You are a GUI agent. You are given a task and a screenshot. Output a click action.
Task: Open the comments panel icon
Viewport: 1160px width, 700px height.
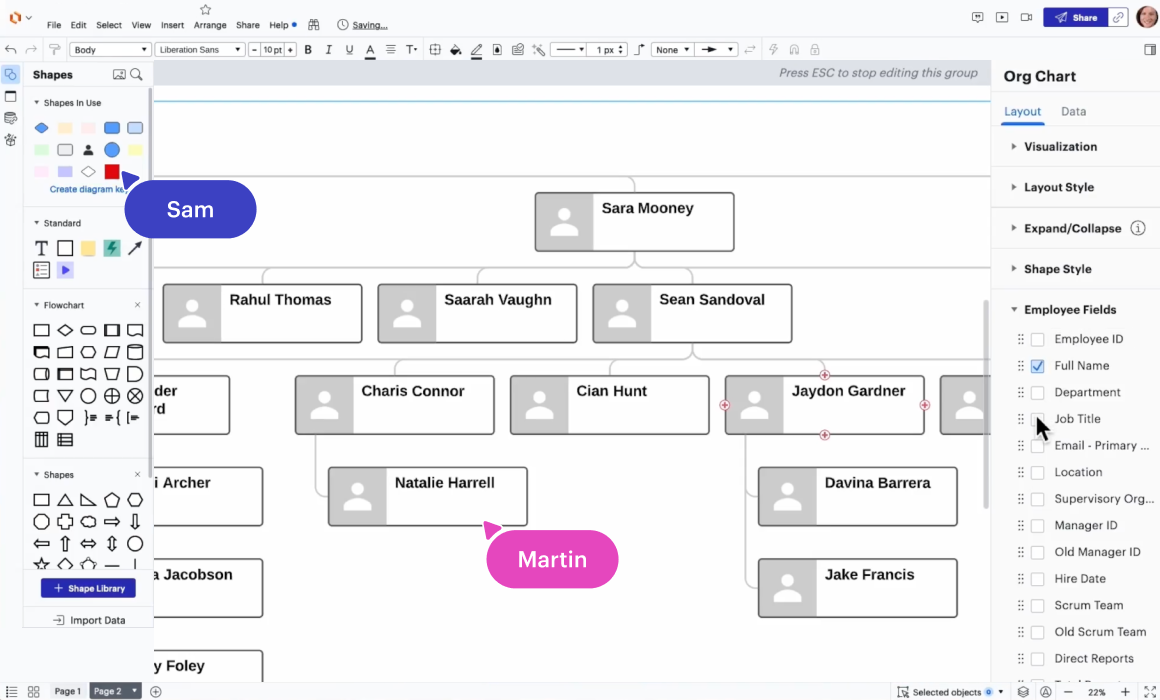tap(978, 18)
